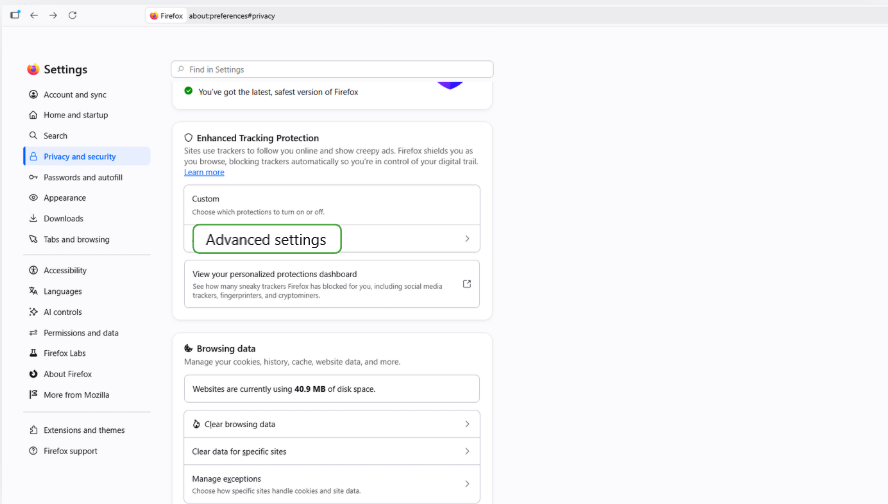The image size is (888, 504).
Task: Click the Extensions and themes puzzle icon
Action: (x=33, y=430)
